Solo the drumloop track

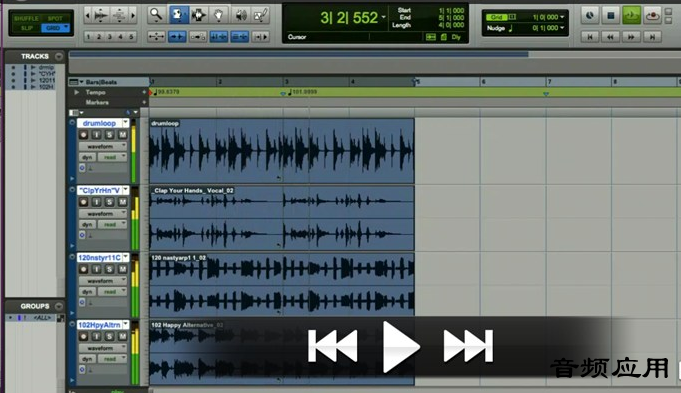click(109, 135)
